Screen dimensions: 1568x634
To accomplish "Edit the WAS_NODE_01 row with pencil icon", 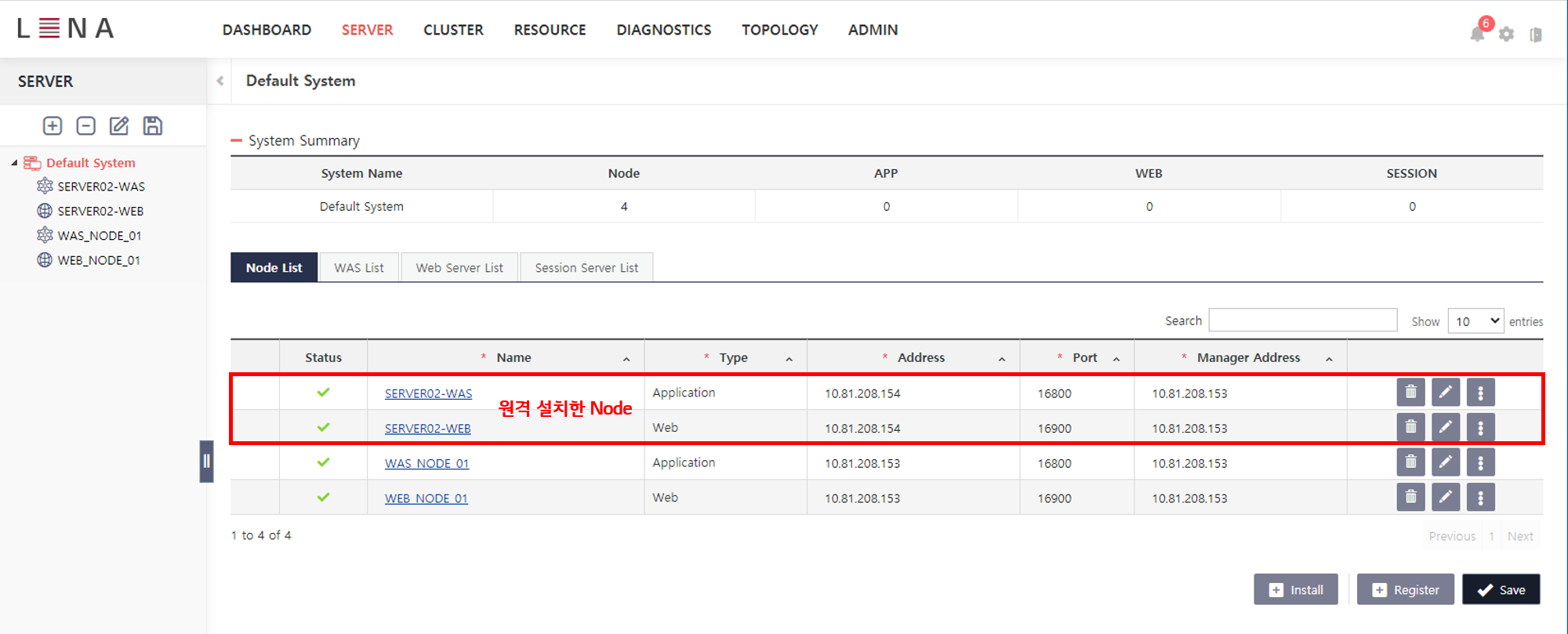I will pyautogui.click(x=1445, y=462).
